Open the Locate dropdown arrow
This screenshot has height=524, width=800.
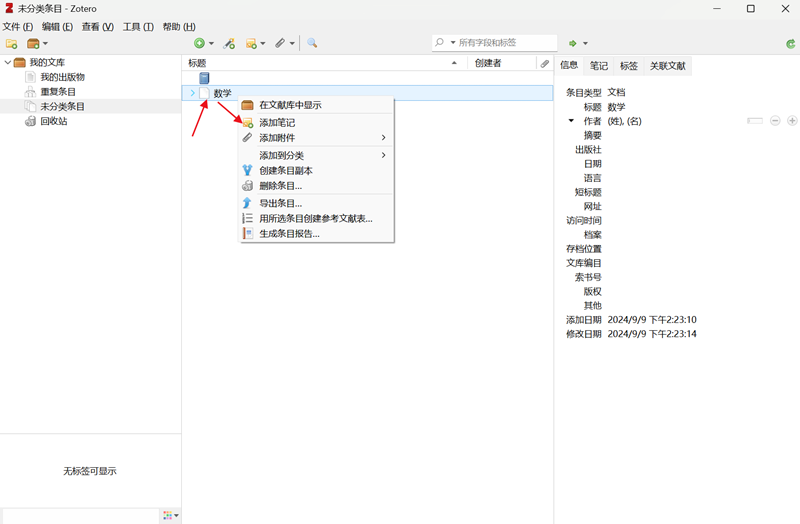pos(585,44)
